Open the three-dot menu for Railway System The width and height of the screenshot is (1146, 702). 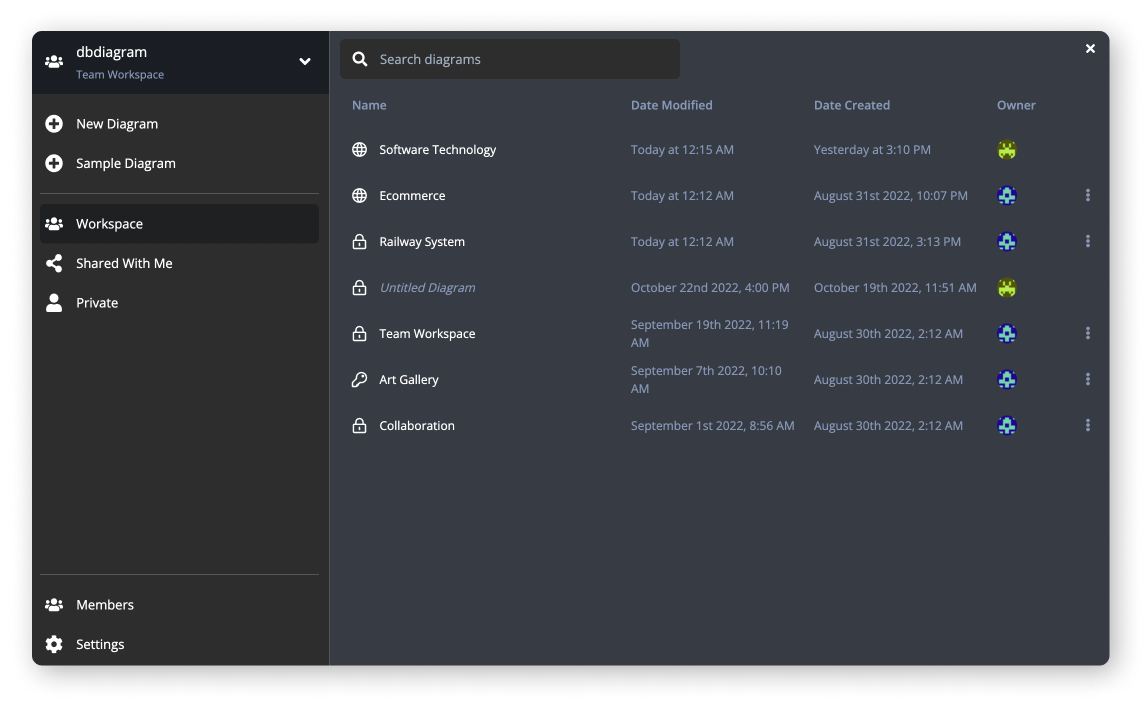click(x=1089, y=241)
